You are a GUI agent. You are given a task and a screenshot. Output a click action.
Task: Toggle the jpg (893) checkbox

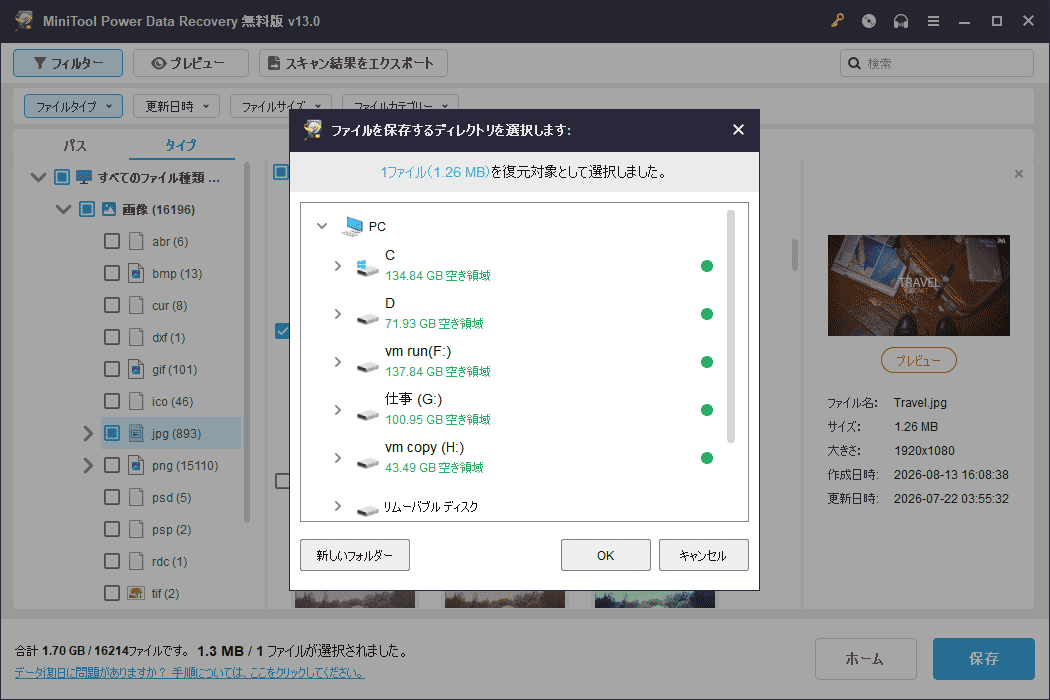(x=112, y=433)
